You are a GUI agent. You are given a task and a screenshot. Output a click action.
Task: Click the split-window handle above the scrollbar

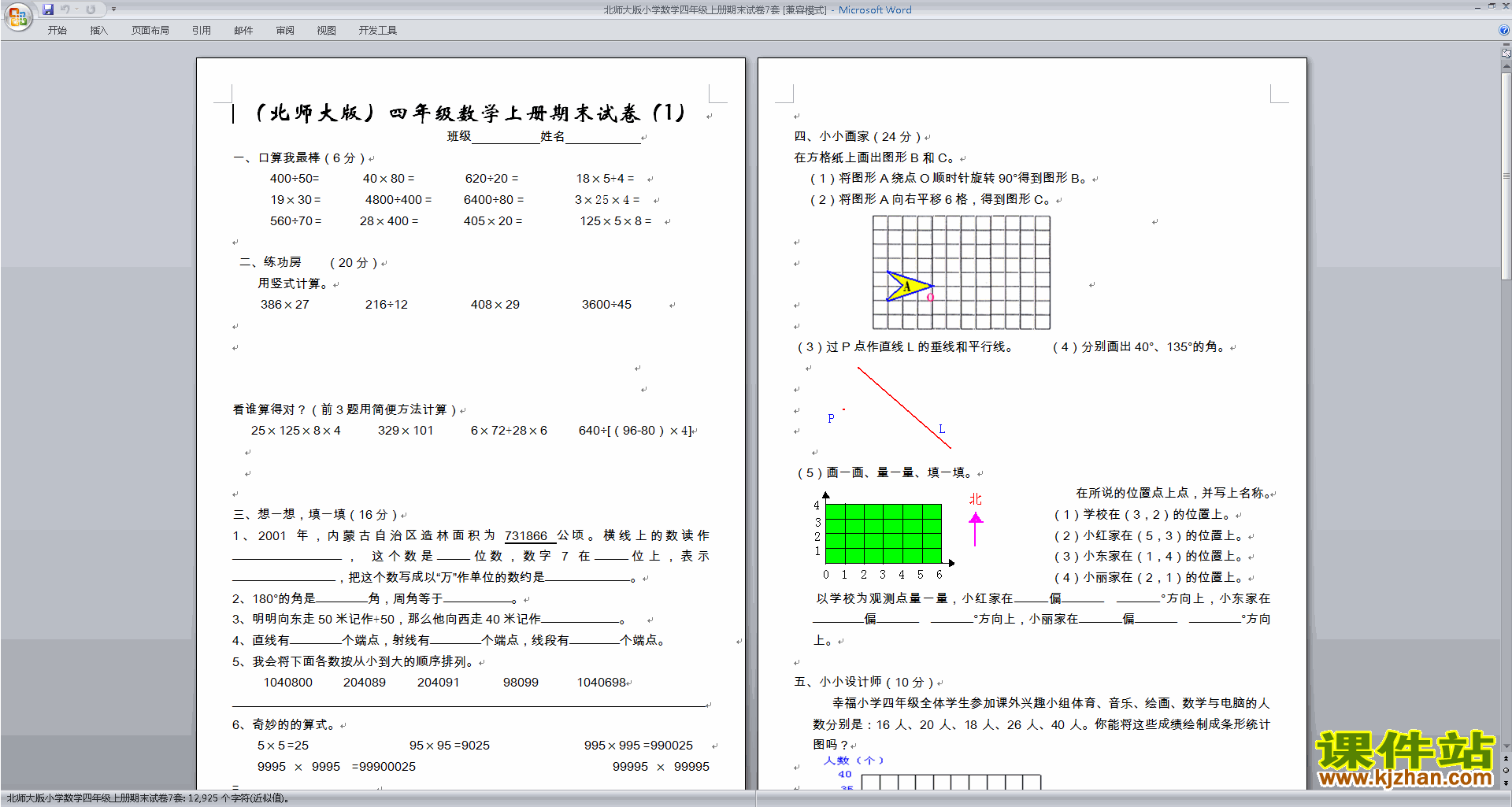(x=1506, y=46)
